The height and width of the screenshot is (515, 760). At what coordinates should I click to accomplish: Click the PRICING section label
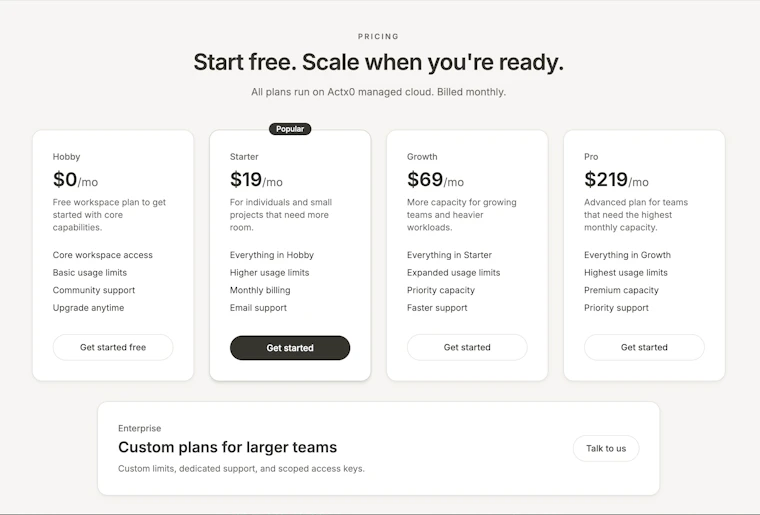pos(379,36)
